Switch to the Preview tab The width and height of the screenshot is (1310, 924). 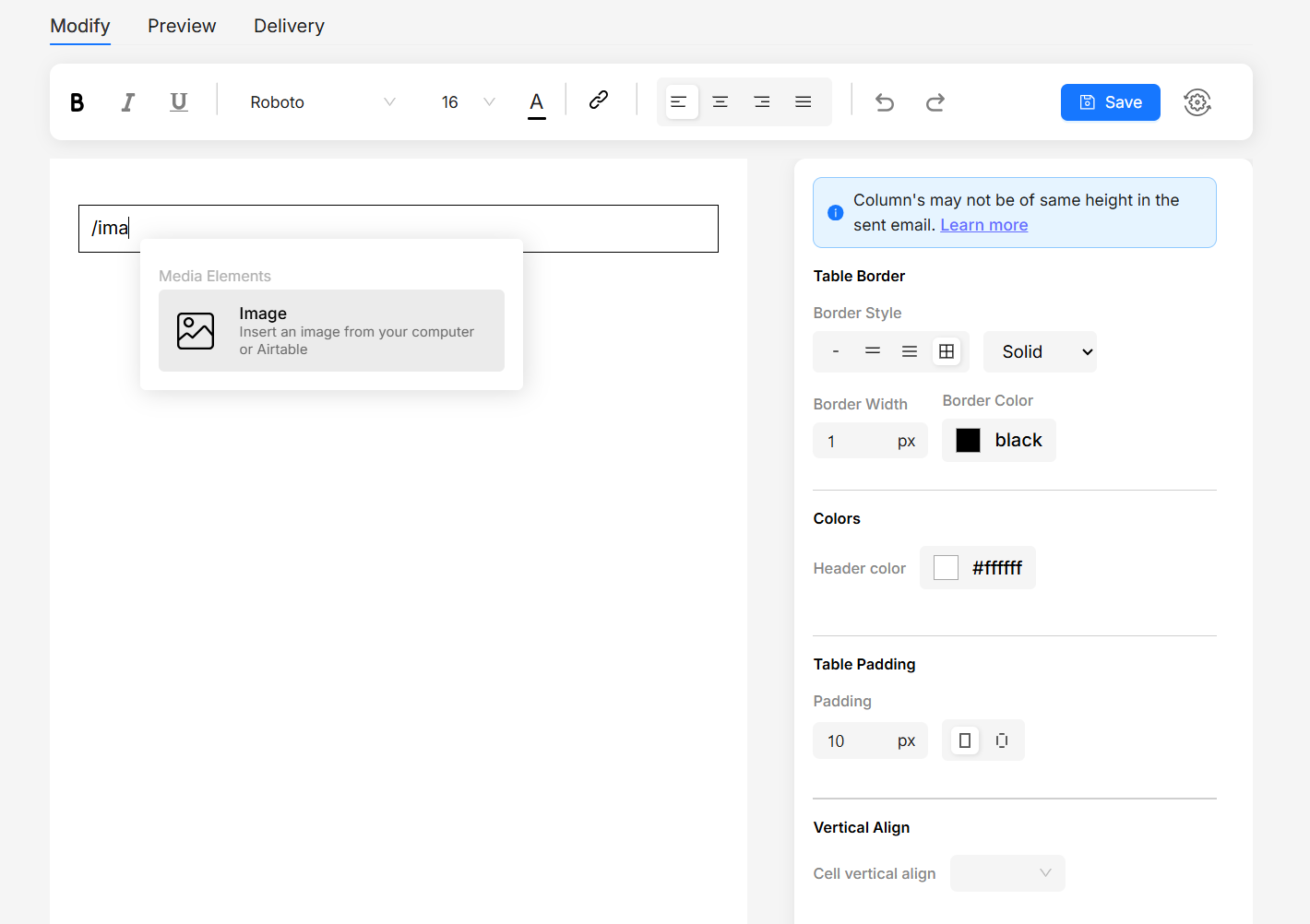click(x=182, y=26)
